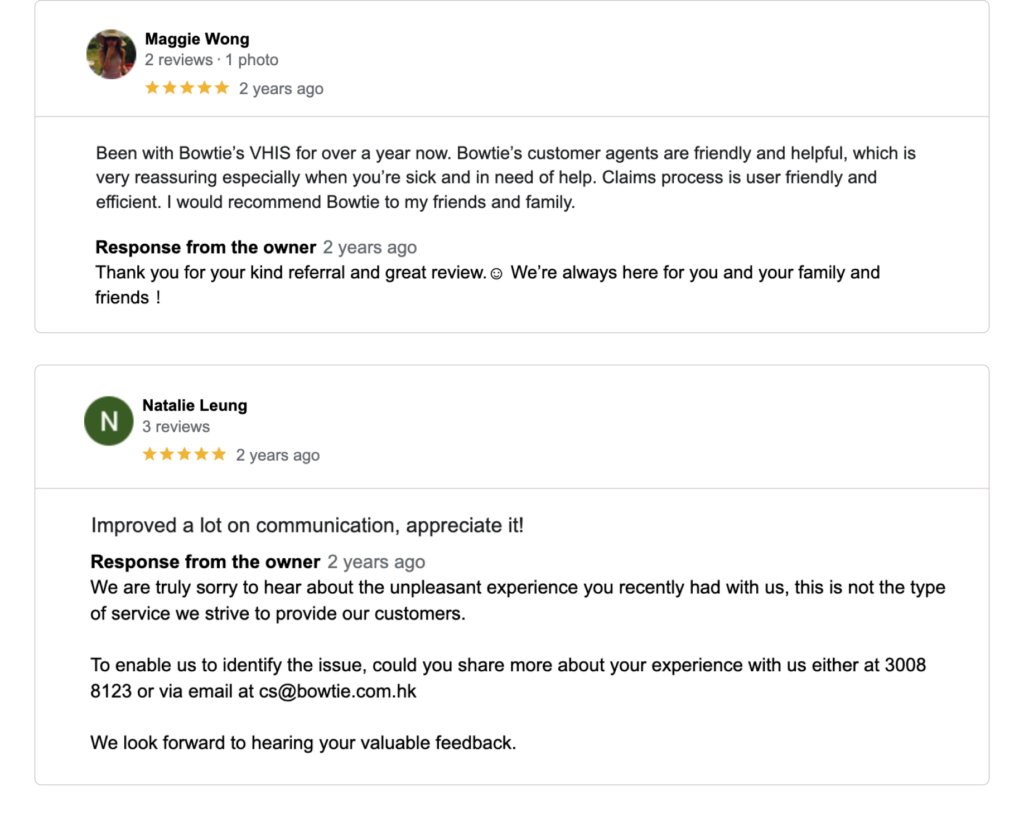This screenshot has height=823, width=1024.
Task: Click "Response from the owner" in Natalie's review
Action: click(205, 562)
